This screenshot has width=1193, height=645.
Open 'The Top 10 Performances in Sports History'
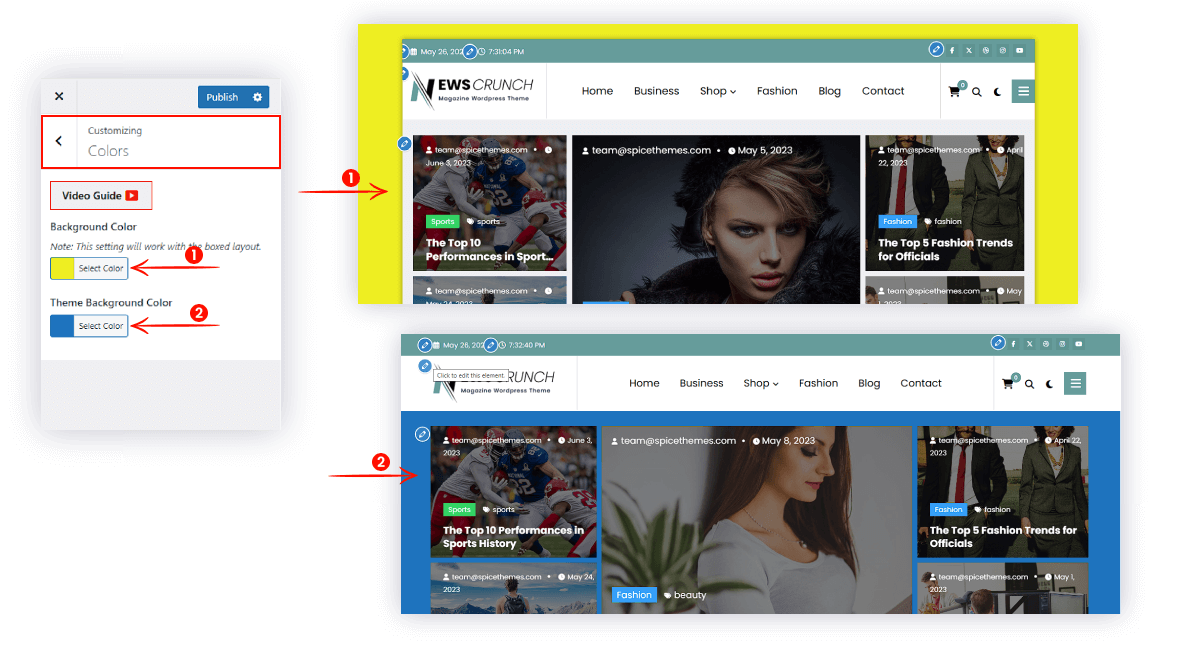[x=514, y=536]
